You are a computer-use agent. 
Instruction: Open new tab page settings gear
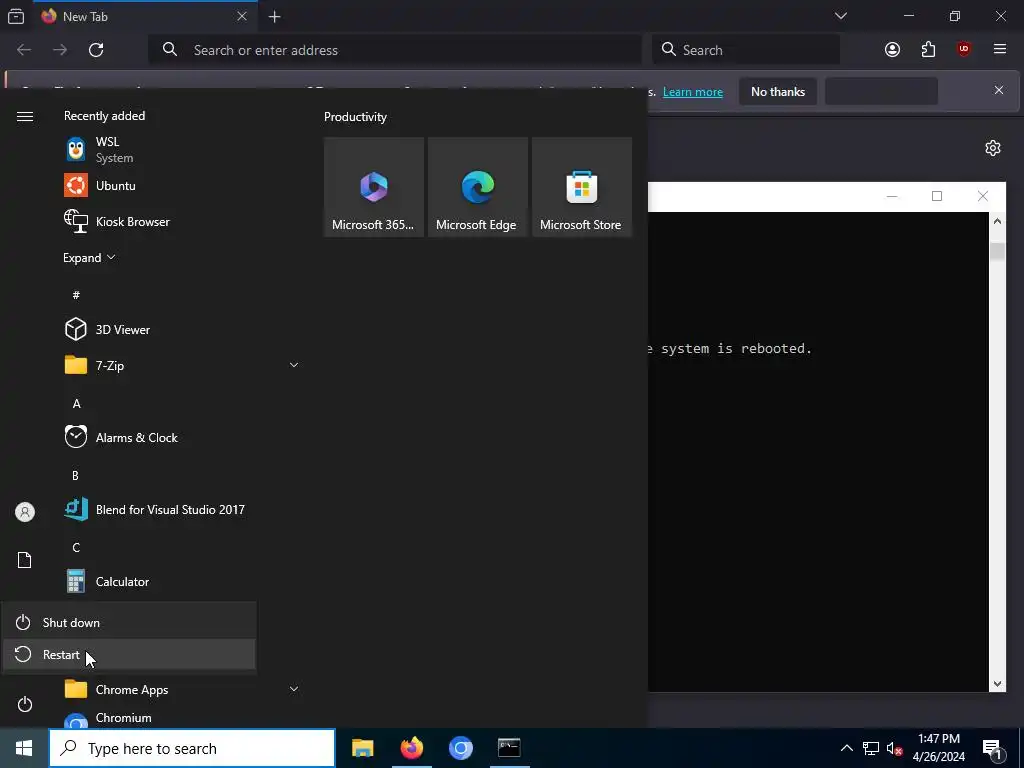(x=993, y=148)
